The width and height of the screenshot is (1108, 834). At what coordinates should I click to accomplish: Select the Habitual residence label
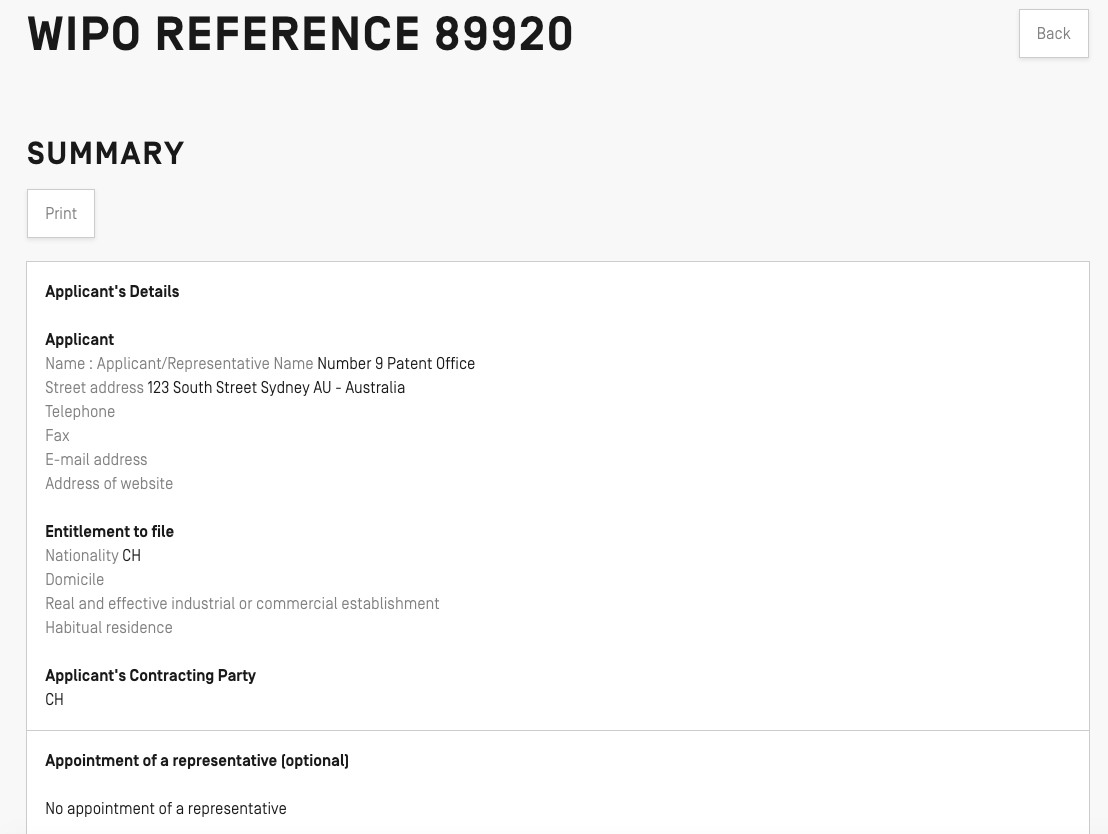(x=109, y=628)
